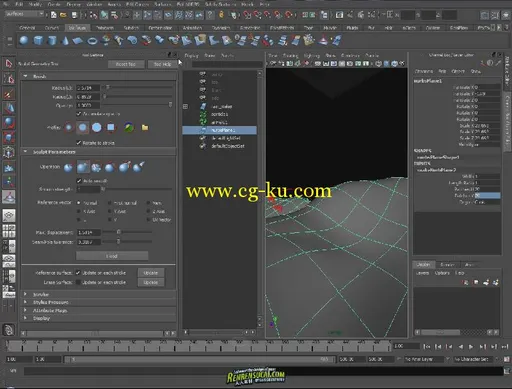Click the Reset Tool button
Image resolution: width=512 pixels, height=389 pixels.
[126, 64]
